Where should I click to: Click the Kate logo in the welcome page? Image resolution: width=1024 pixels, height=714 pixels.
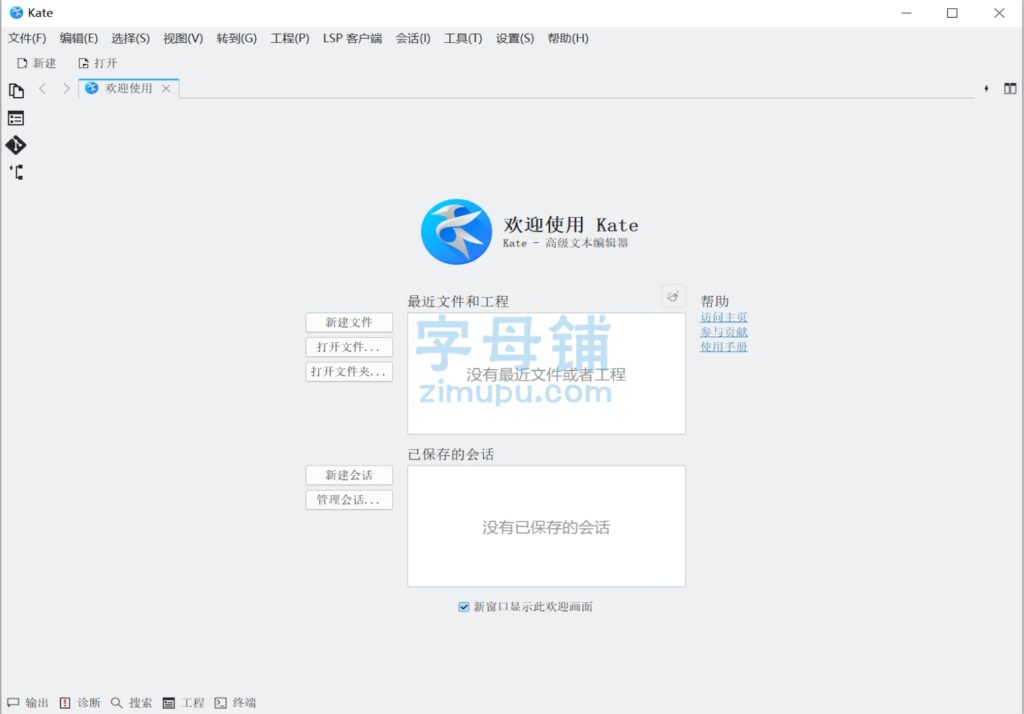click(x=456, y=232)
